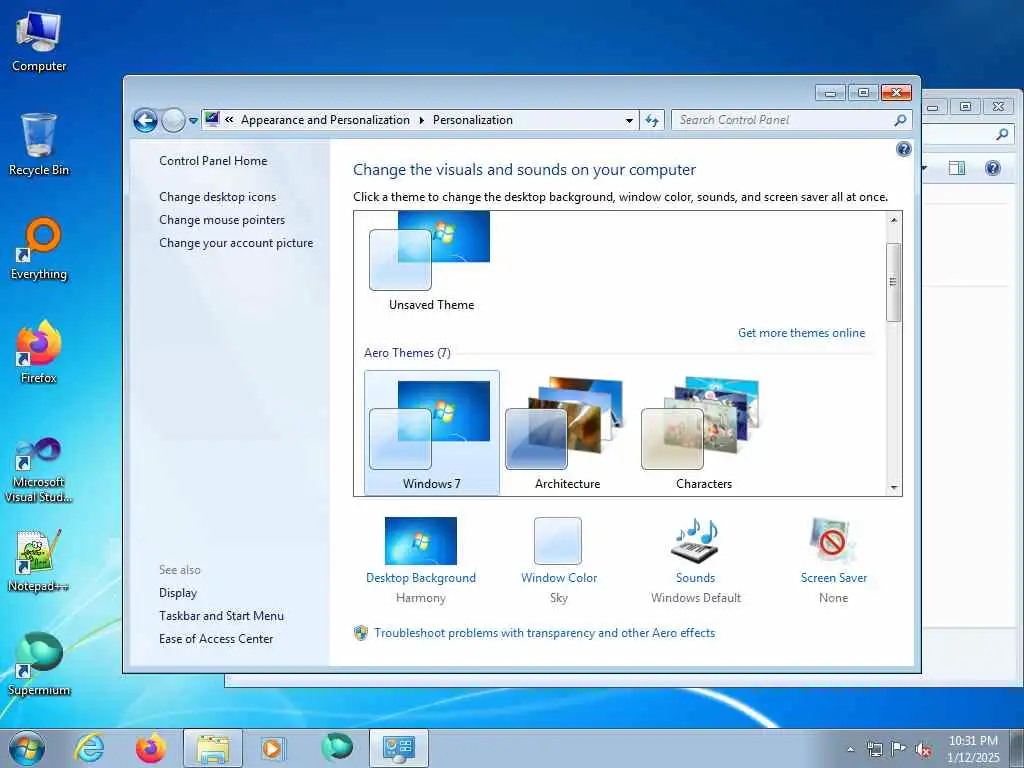This screenshot has height=768, width=1024.
Task: Click the Desktop Background Harmony icon
Action: (x=421, y=541)
